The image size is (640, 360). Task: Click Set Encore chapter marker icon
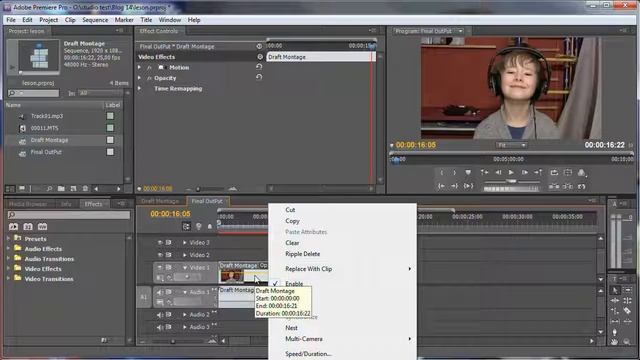pyautogui.click(x=199, y=226)
